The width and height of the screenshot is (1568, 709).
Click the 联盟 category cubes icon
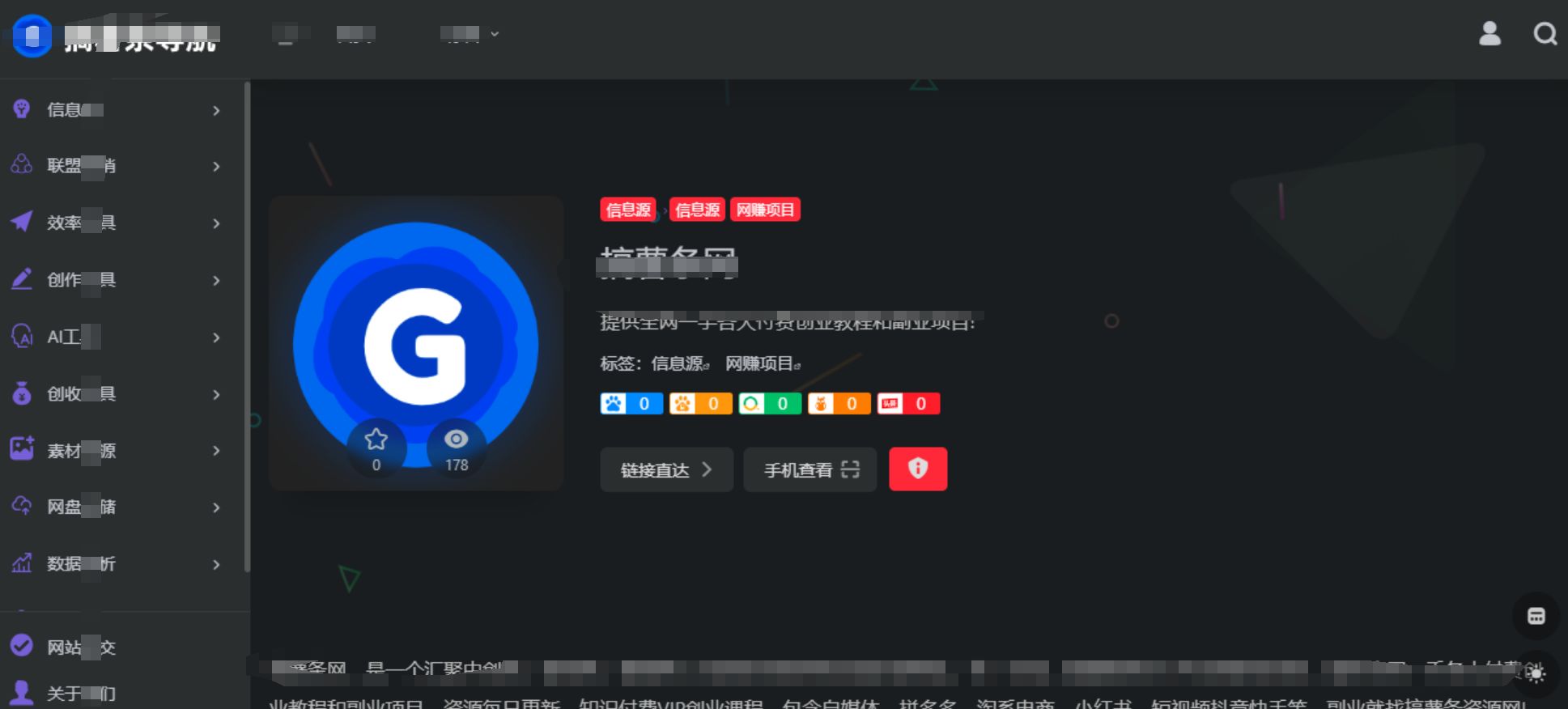(22, 165)
